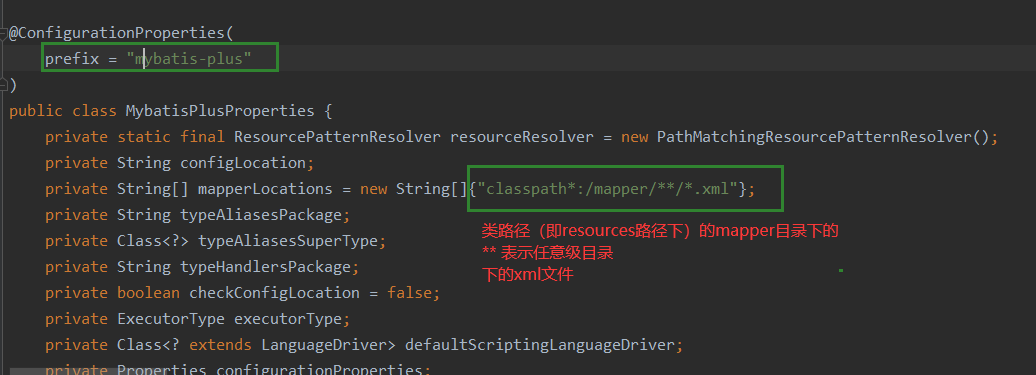The height and width of the screenshot is (375, 1036).
Task: Click the false value of checkConfigLocation
Action: [x=409, y=292]
